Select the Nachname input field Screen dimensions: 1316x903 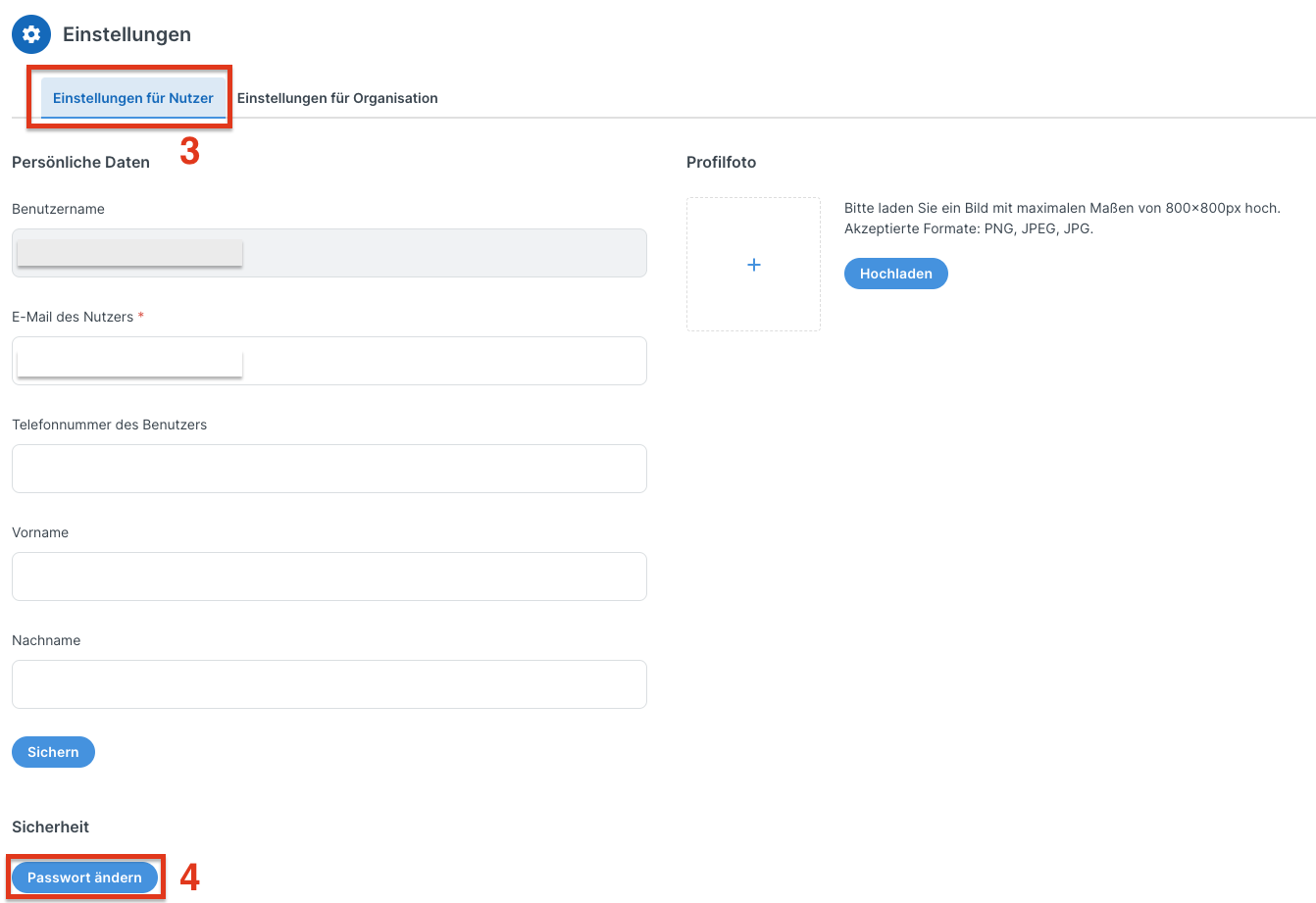[x=329, y=684]
